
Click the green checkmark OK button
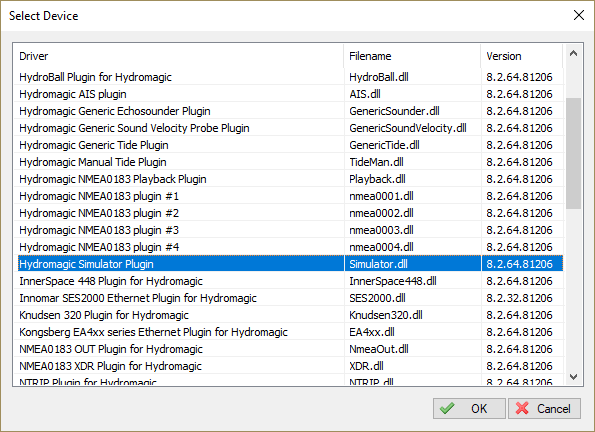tap(469, 408)
